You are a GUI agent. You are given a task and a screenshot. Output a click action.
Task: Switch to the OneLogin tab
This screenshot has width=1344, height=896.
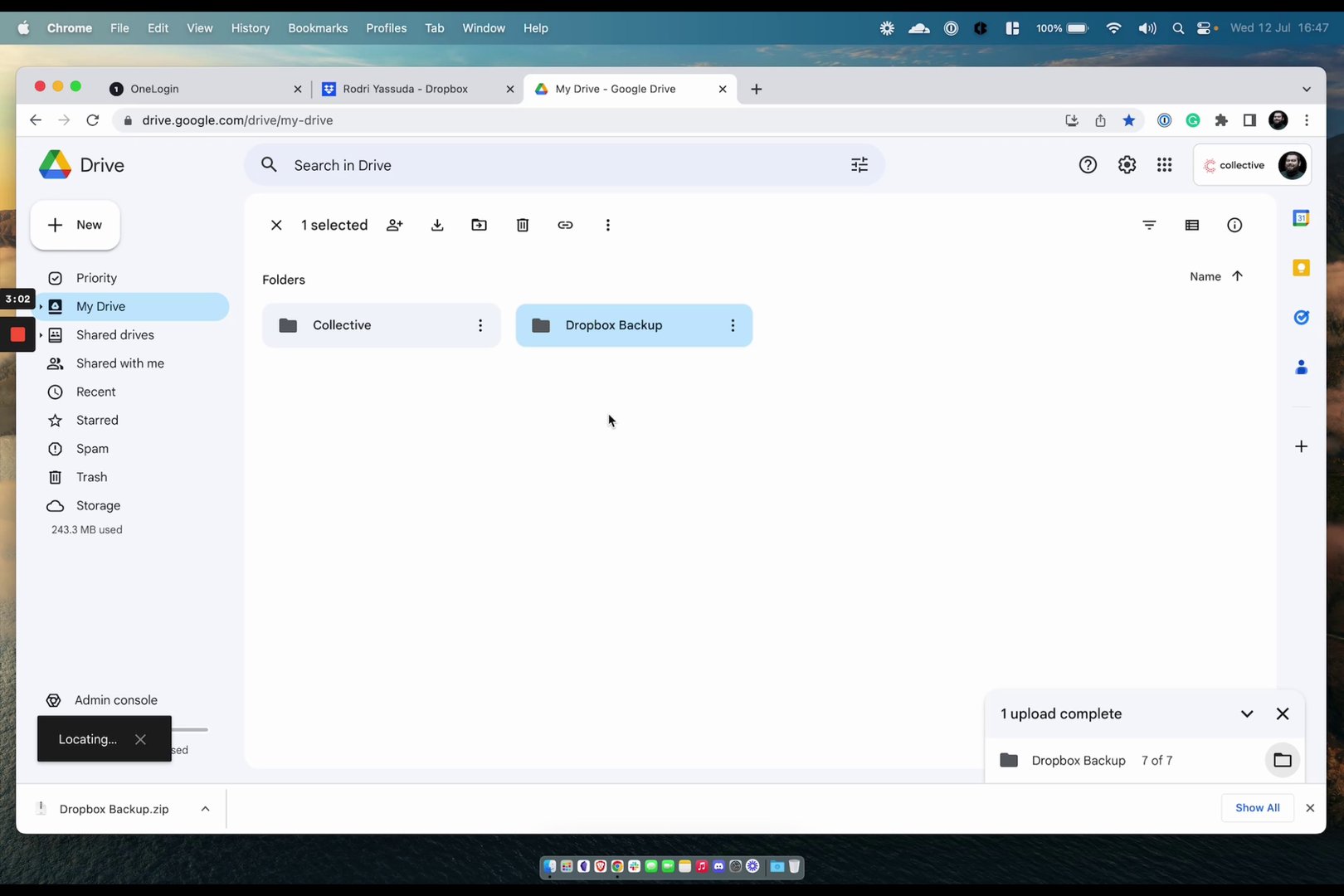[206, 89]
